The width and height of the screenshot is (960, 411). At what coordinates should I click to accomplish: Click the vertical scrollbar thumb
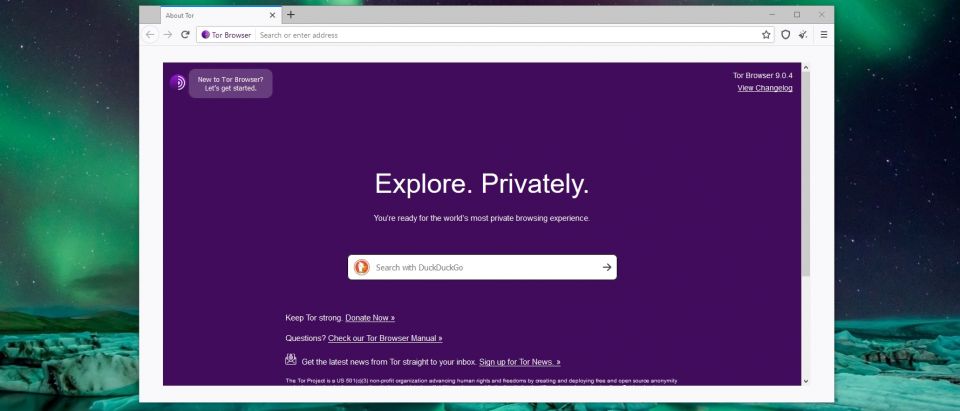click(806, 173)
